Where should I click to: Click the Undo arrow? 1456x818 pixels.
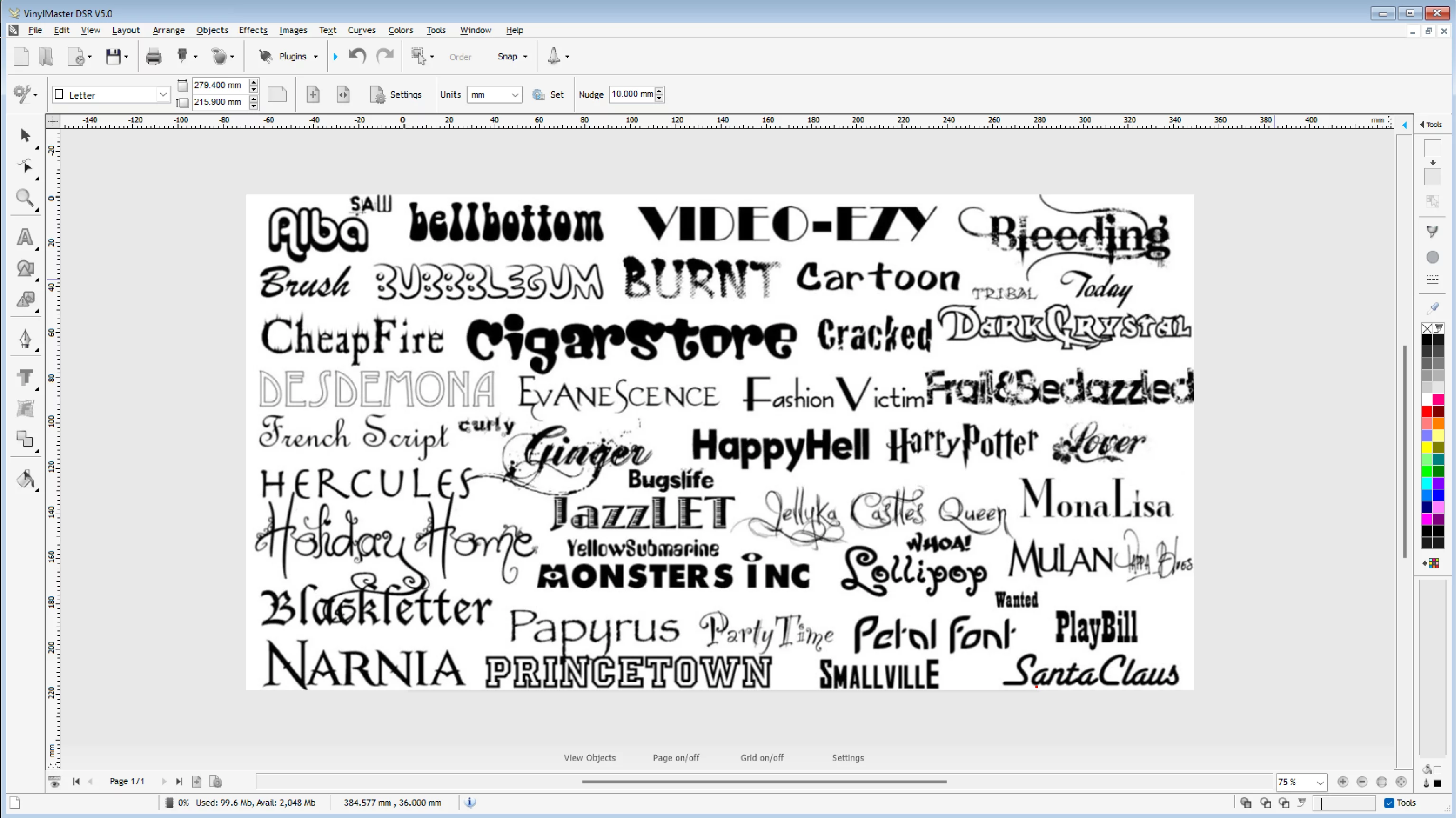(x=357, y=56)
